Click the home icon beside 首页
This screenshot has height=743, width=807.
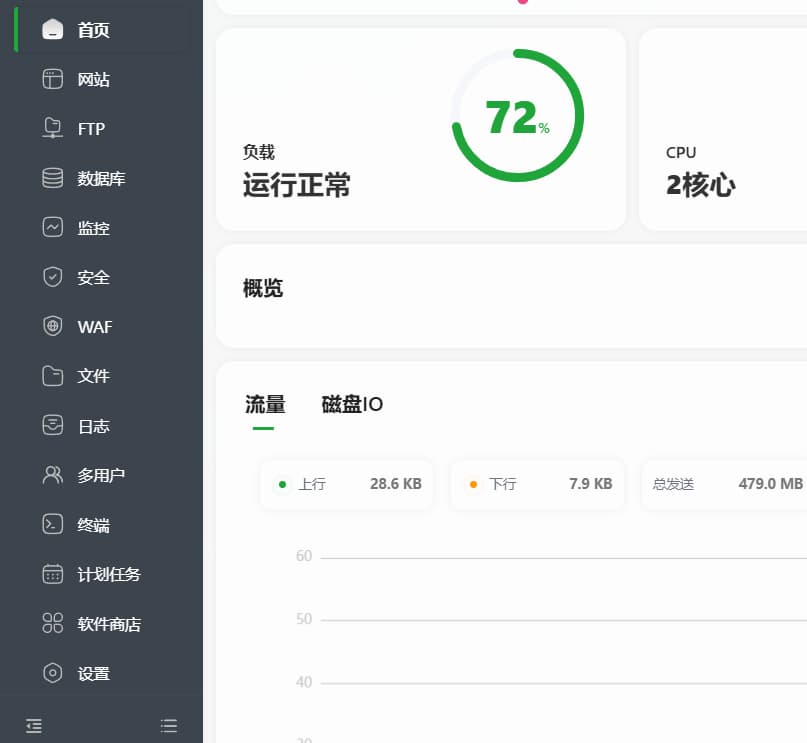click(52, 29)
